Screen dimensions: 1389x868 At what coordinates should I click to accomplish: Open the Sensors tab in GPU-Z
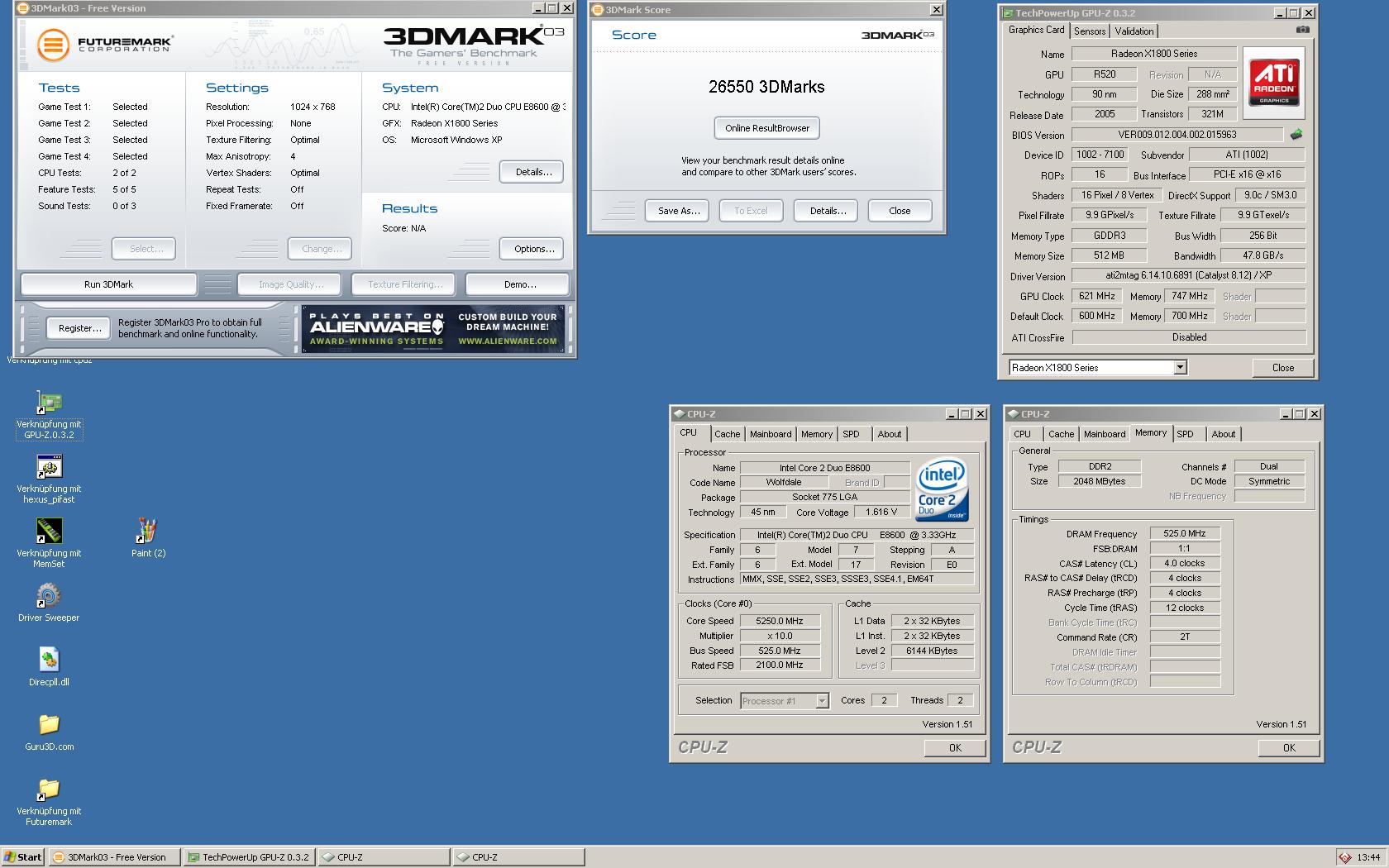[1089, 31]
